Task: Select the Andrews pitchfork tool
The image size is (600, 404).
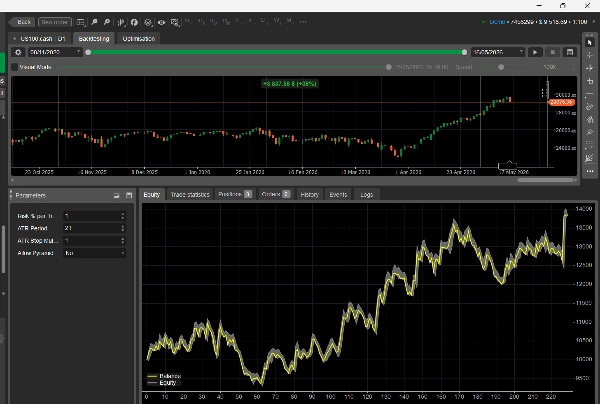Action: 590,119
